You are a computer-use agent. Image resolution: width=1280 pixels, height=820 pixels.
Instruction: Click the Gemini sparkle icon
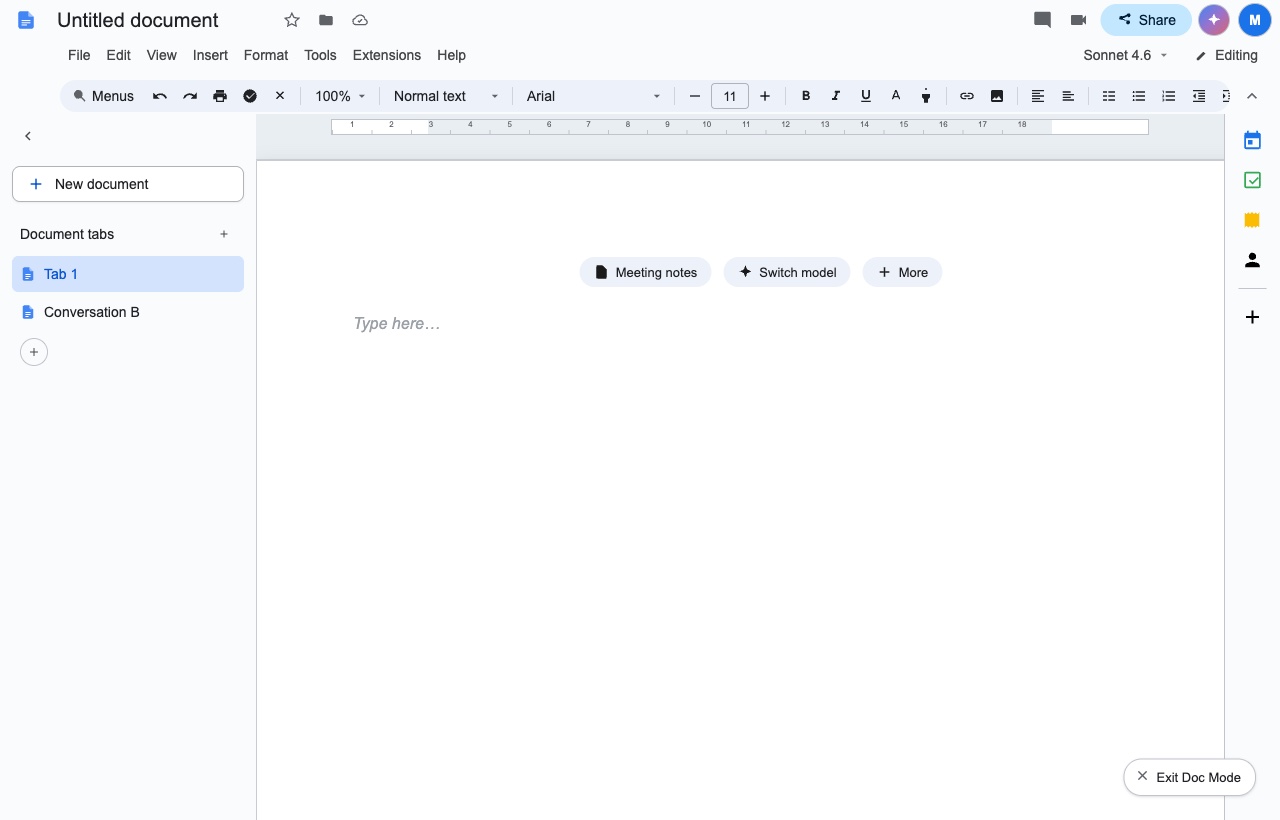pos(1213,20)
